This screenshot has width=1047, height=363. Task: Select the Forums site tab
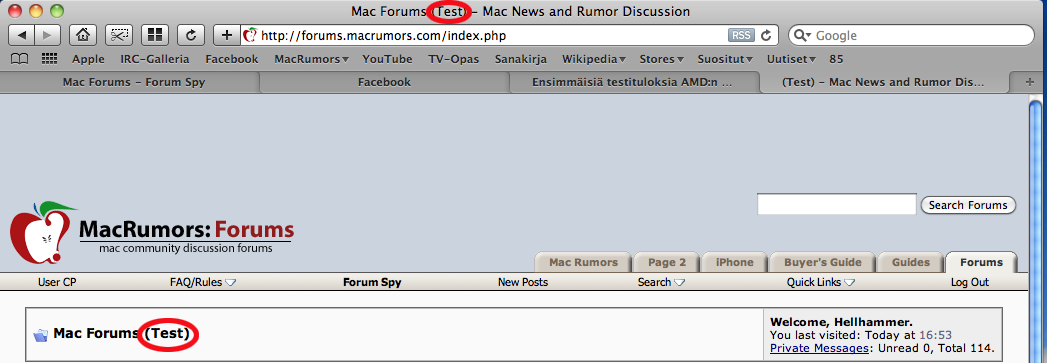(x=982, y=262)
